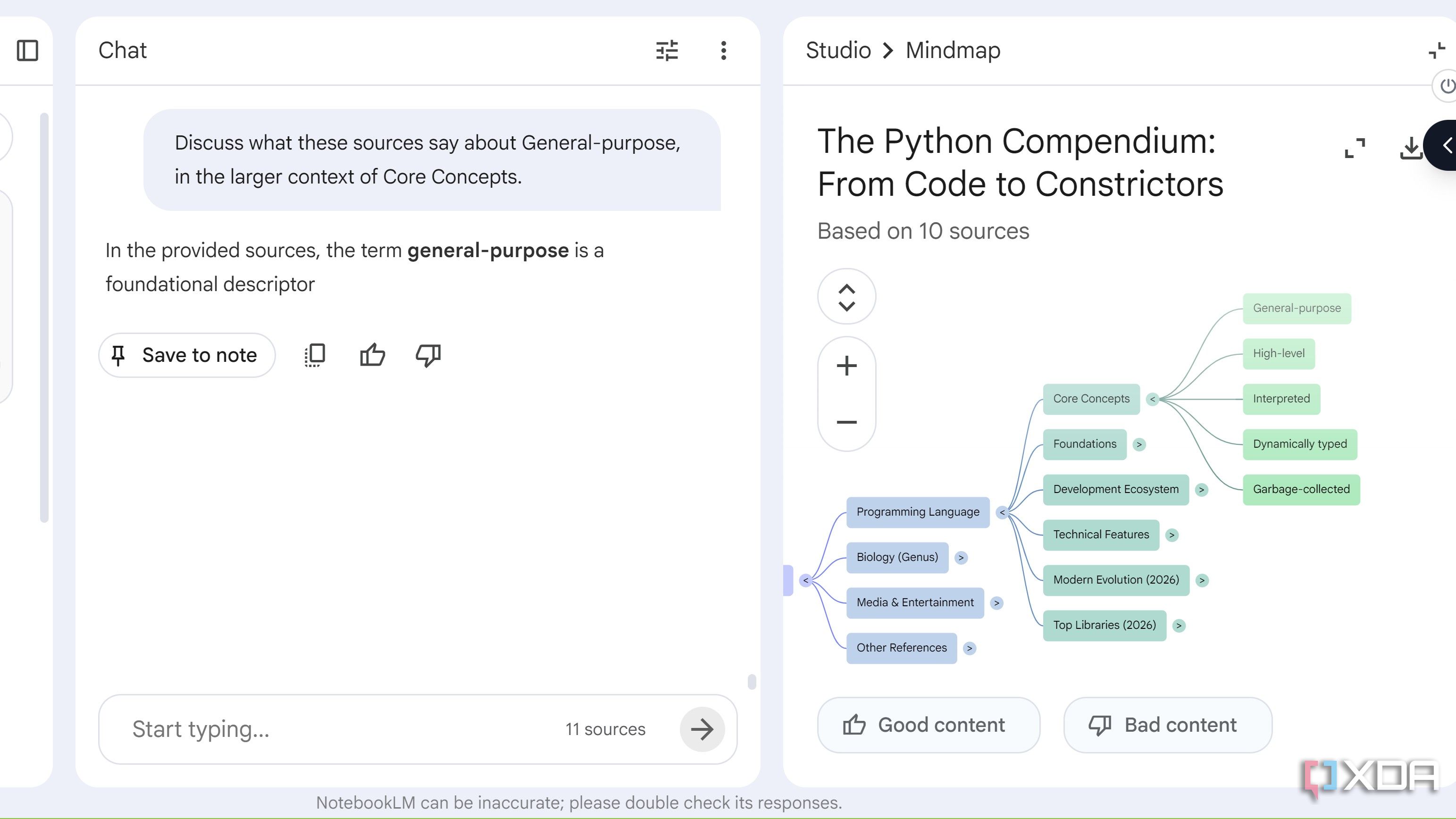This screenshot has height=819, width=1456.
Task: Toggle the left sidebar panel icon
Action: [27, 50]
